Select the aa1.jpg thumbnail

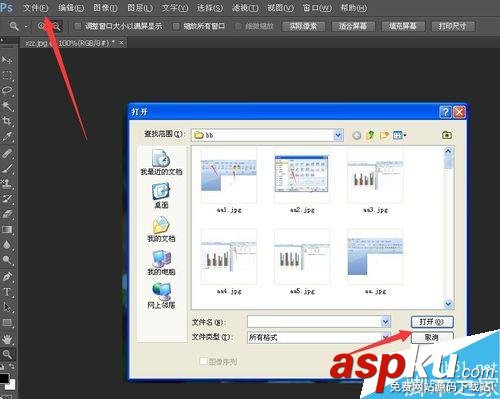tap(229, 176)
